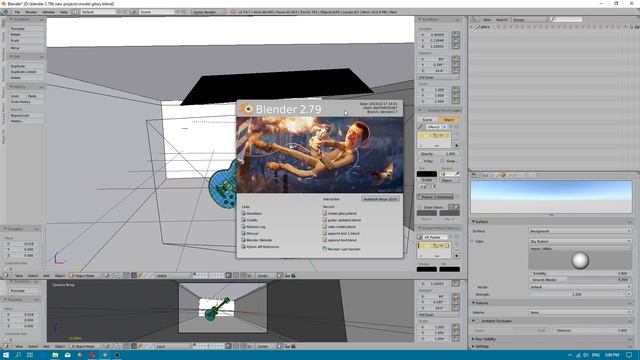The width and height of the screenshot is (640, 360).
Task: Open Surface shader Background dropdown
Action: 580,231
